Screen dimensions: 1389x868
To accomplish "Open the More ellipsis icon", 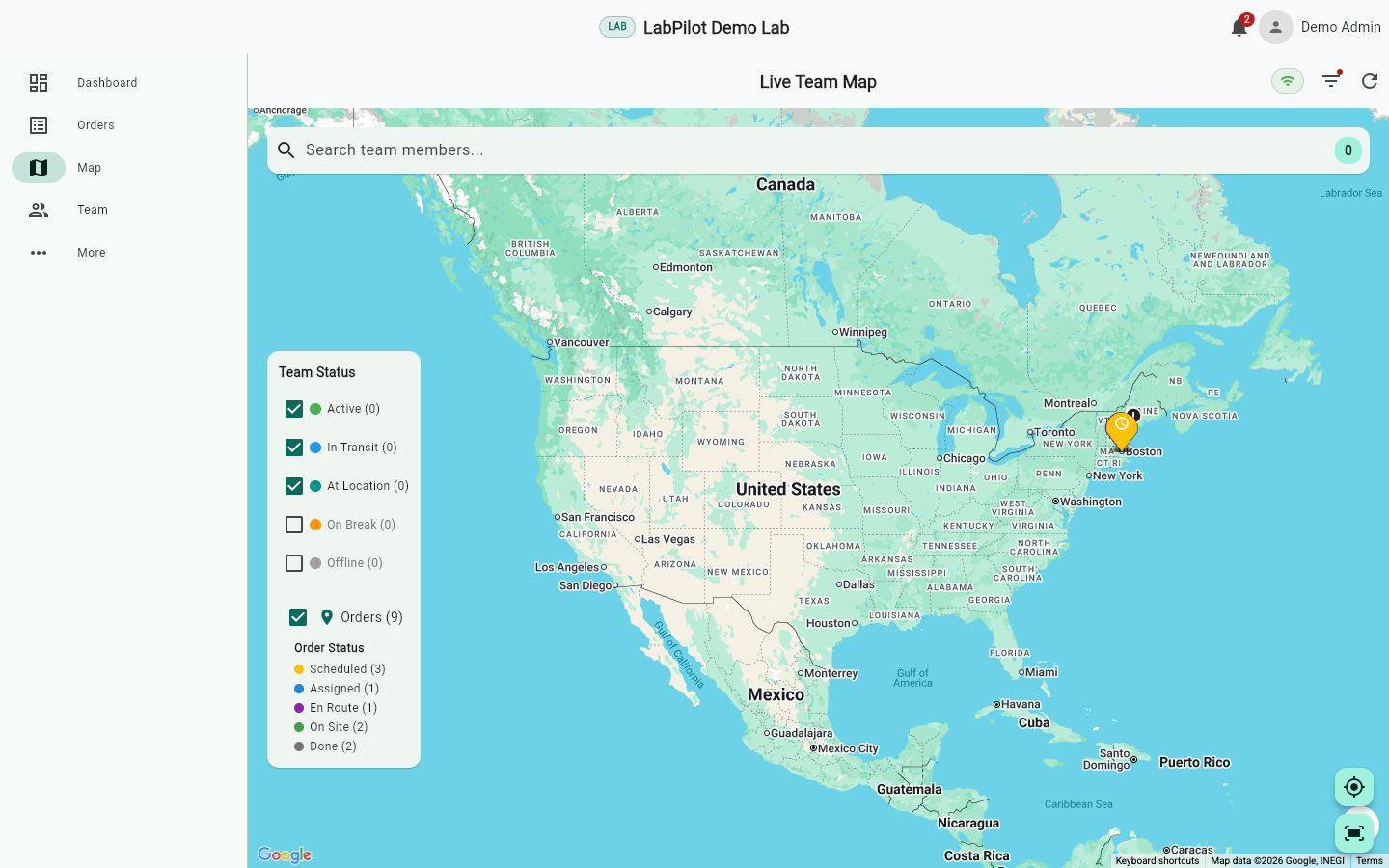I will (39, 253).
